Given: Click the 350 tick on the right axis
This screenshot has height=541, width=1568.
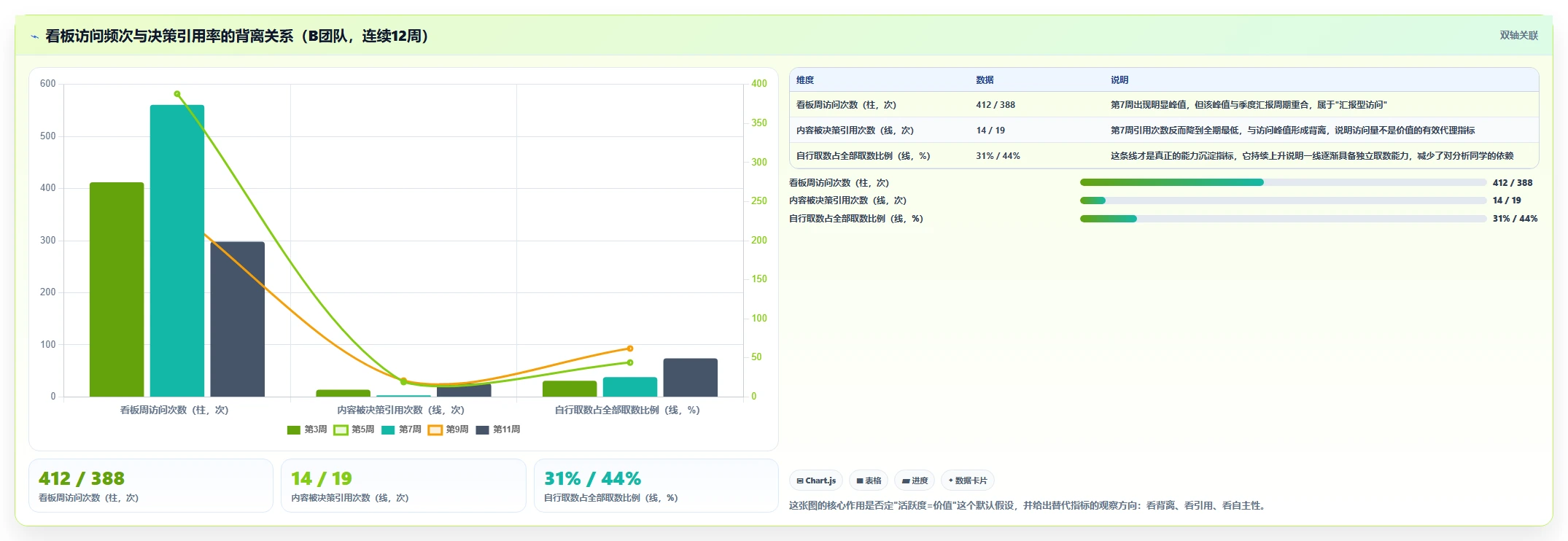Looking at the screenshot, I should (x=759, y=123).
